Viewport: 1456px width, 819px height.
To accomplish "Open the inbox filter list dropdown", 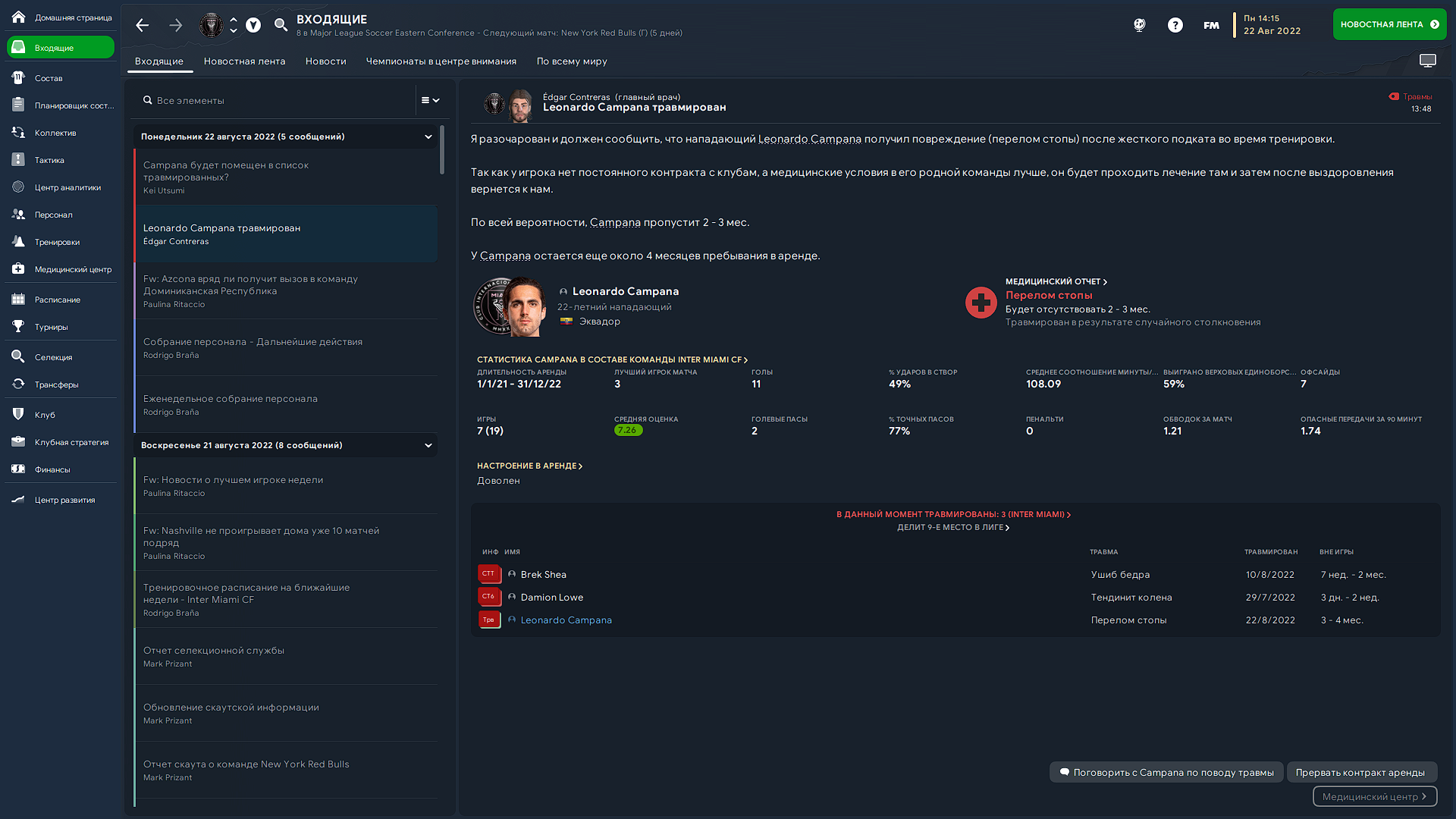I will pos(430,100).
